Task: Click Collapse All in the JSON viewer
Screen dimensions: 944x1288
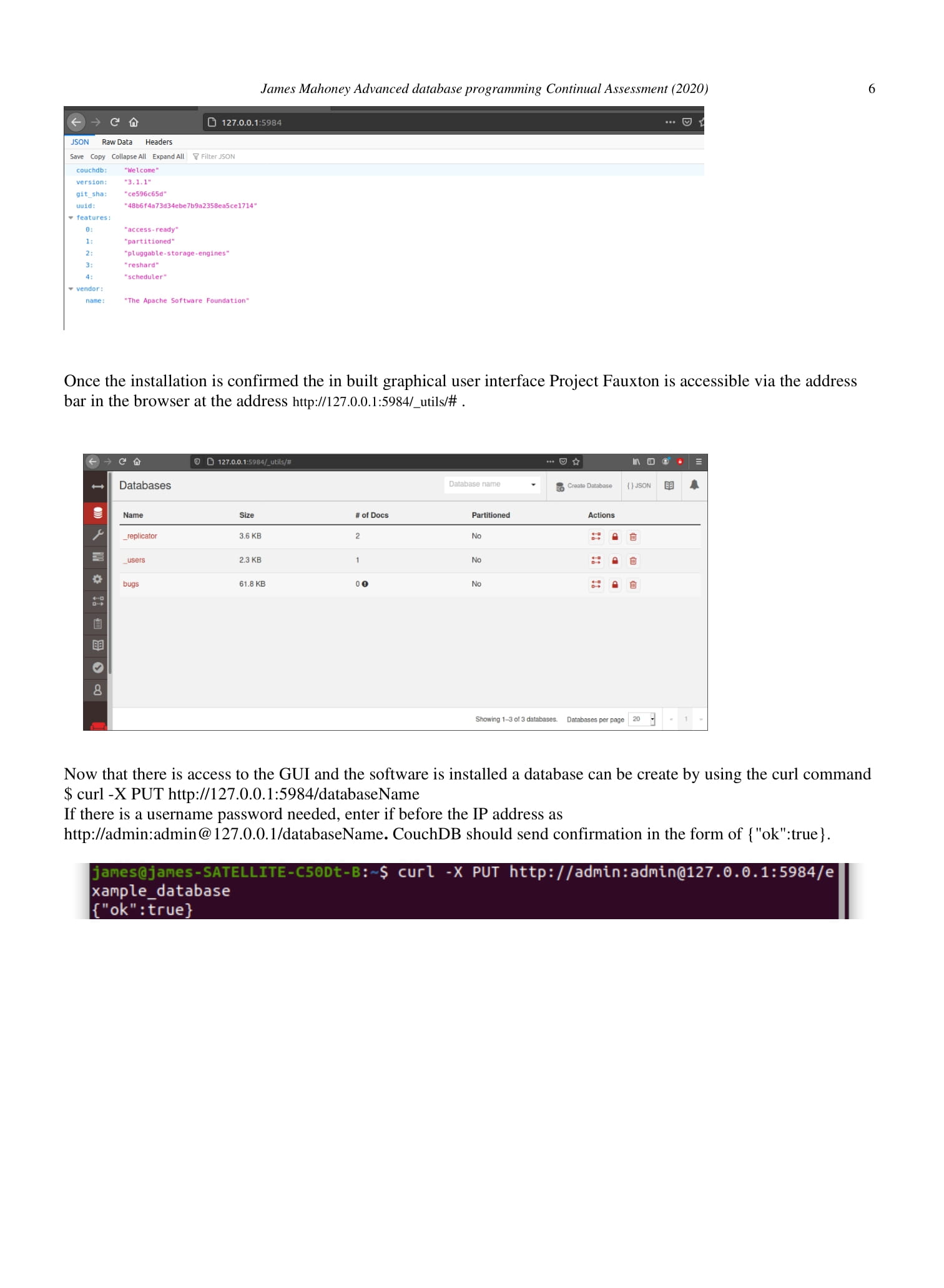Action: [x=129, y=157]
